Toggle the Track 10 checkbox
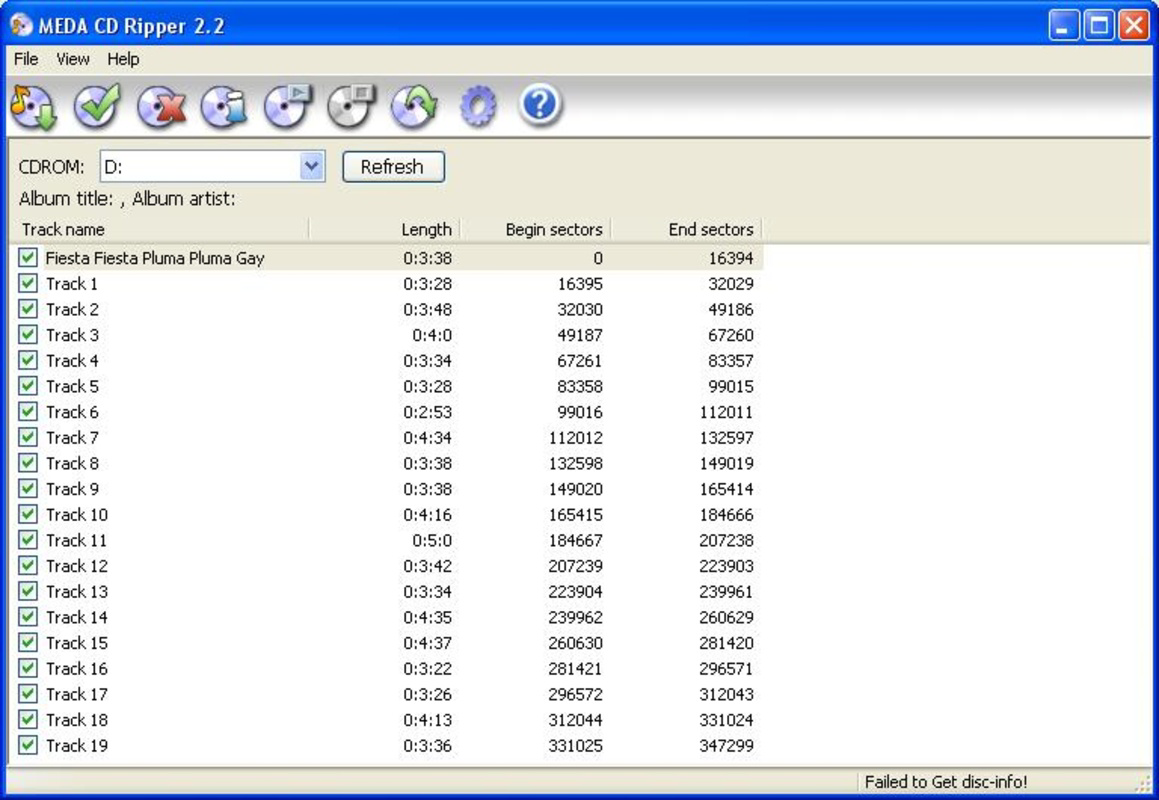This screenshot has height=800, width=1159. click(28, 514)
